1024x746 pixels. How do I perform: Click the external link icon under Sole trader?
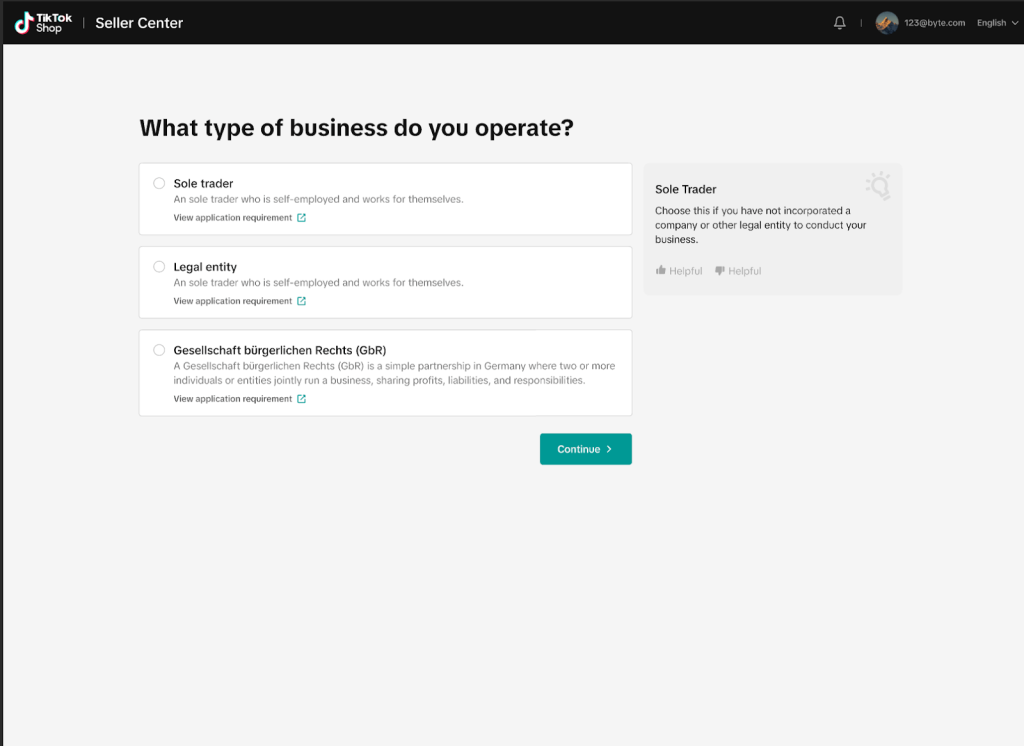[x=302, y=218]
